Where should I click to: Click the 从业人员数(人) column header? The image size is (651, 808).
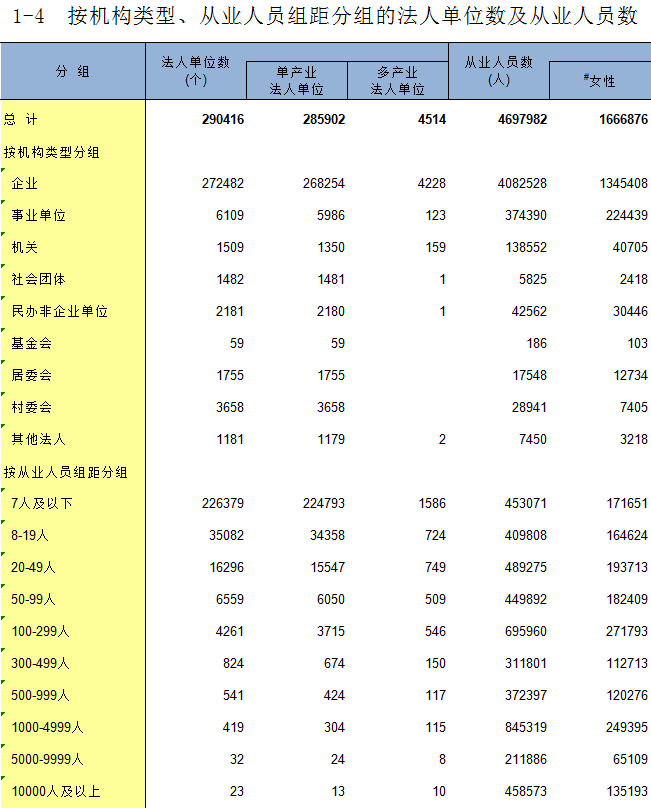coord(498,71)
